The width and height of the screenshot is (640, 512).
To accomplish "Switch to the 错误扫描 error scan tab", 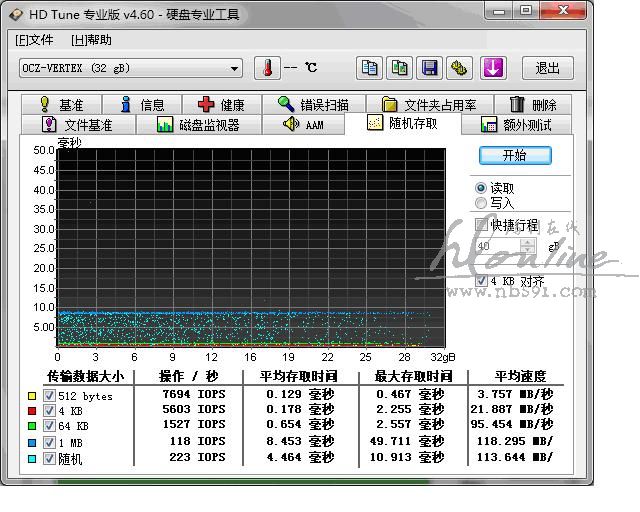I will click(313, 105).
